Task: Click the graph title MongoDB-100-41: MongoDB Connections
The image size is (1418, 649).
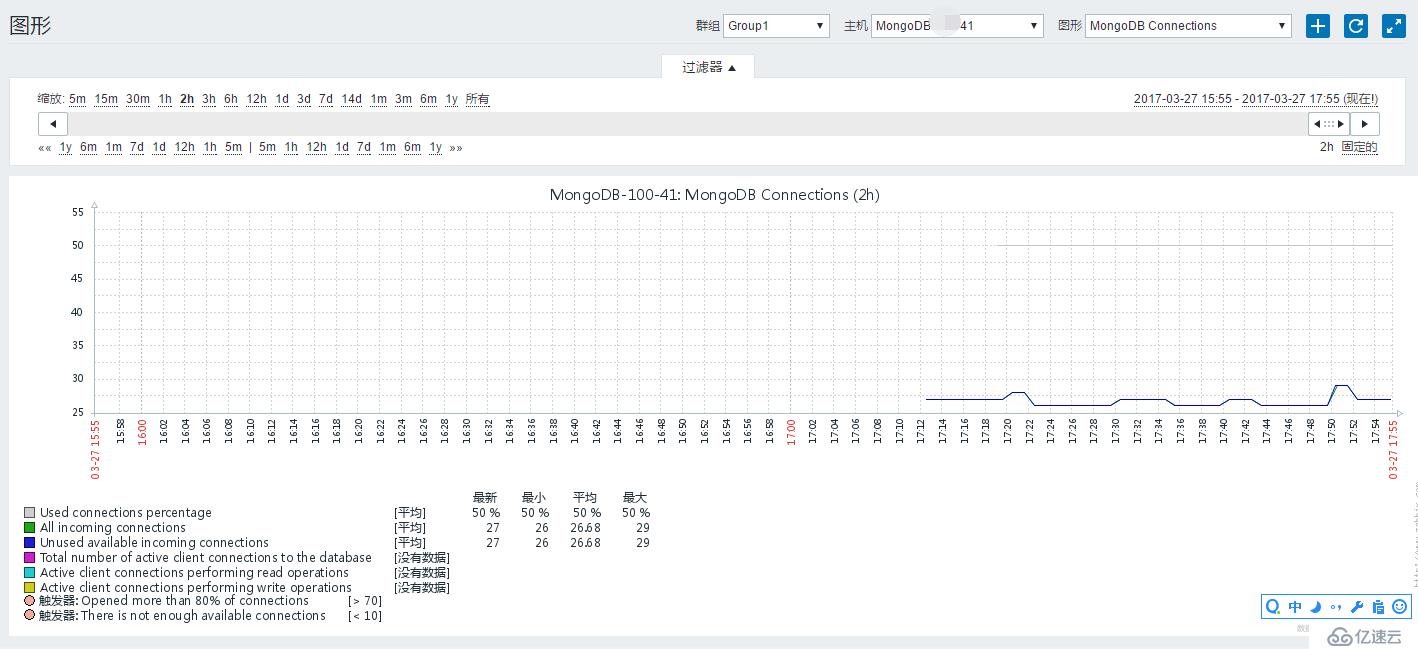Action: tap(715, 195)
